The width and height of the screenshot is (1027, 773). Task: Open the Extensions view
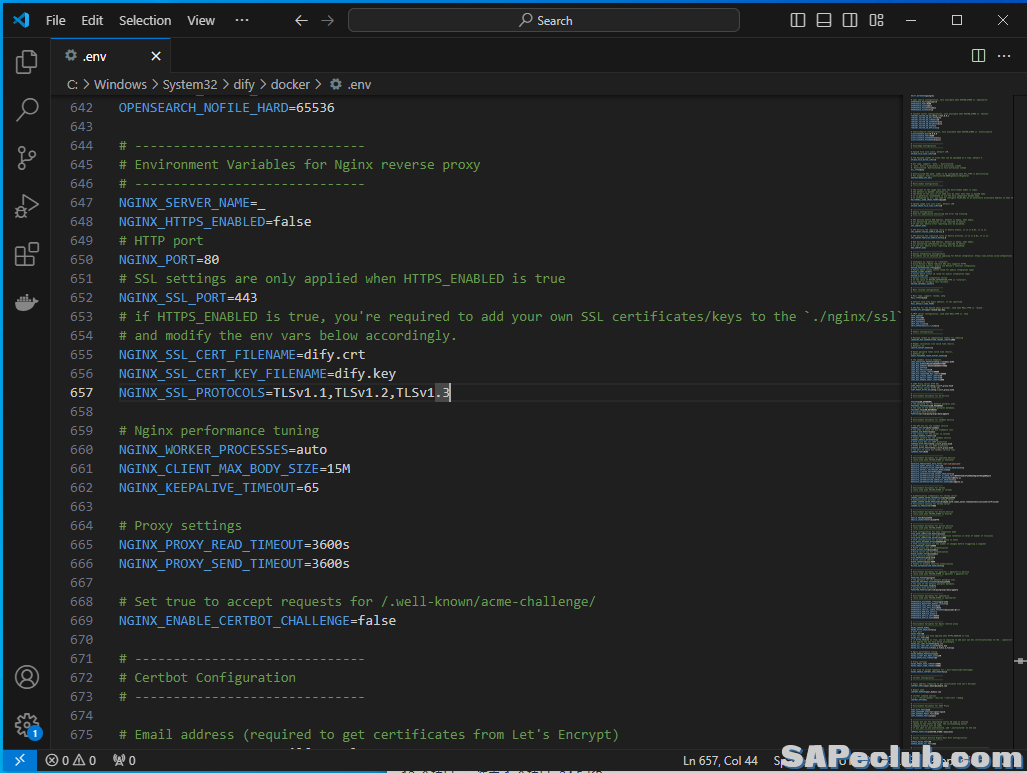(x=27, y=254)
